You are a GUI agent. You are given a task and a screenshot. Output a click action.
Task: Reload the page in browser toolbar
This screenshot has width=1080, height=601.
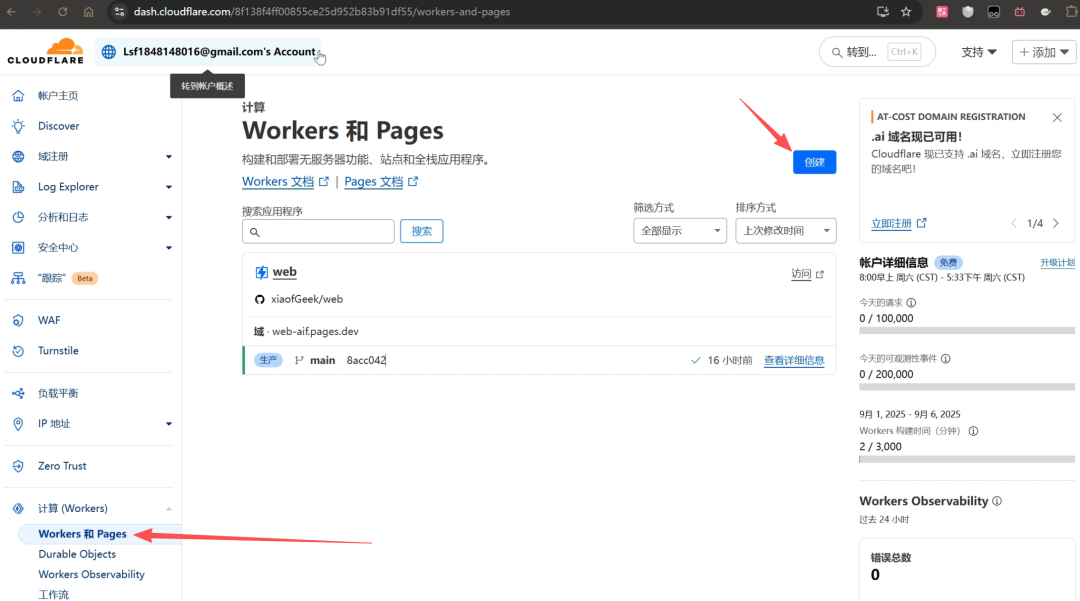[x=63, y=12]
